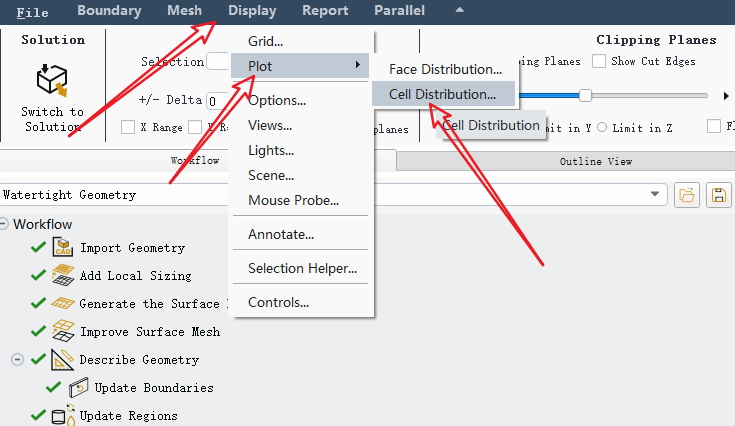This screenshot has width=735, height=426.
Task: Toggle the Show Cut Edges checkbox
Action: click(x=599, y=61)
